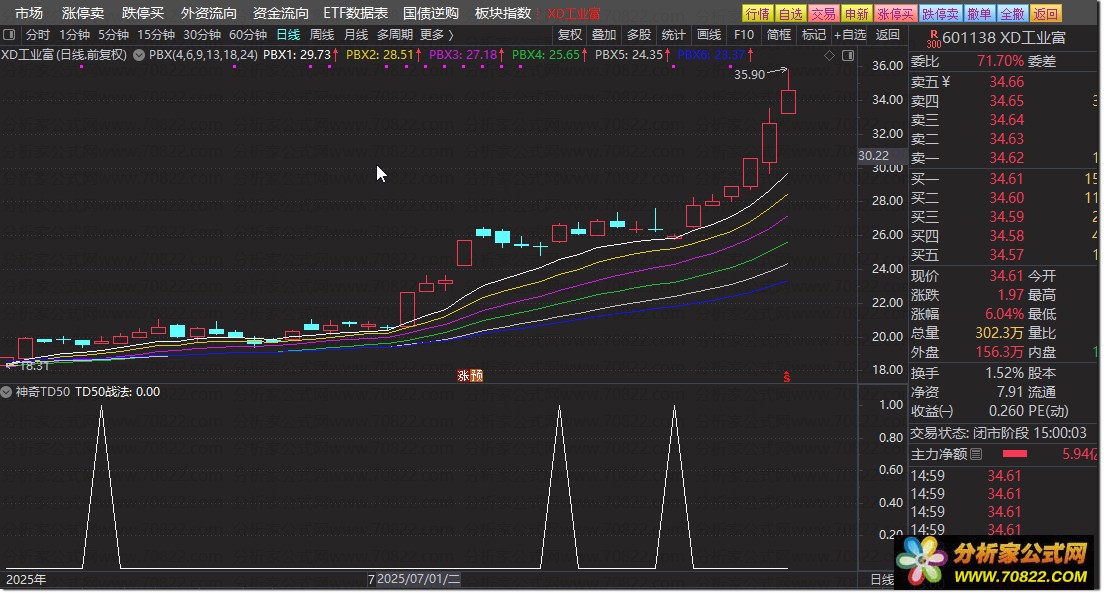Click the pink 交易 button

(x=822, y=13)
